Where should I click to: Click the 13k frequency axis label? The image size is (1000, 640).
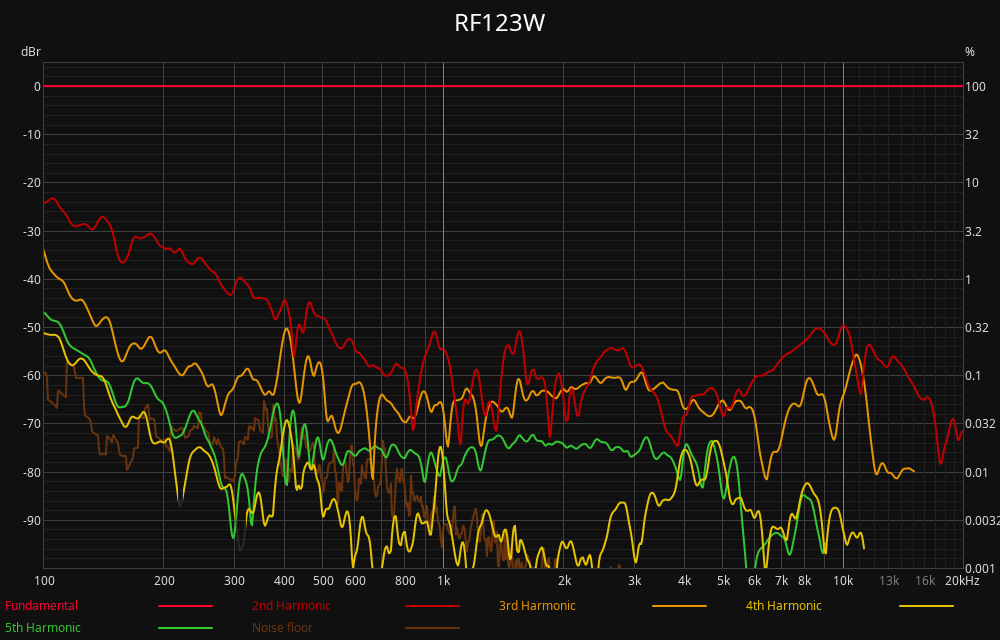[x=889, y=581]
